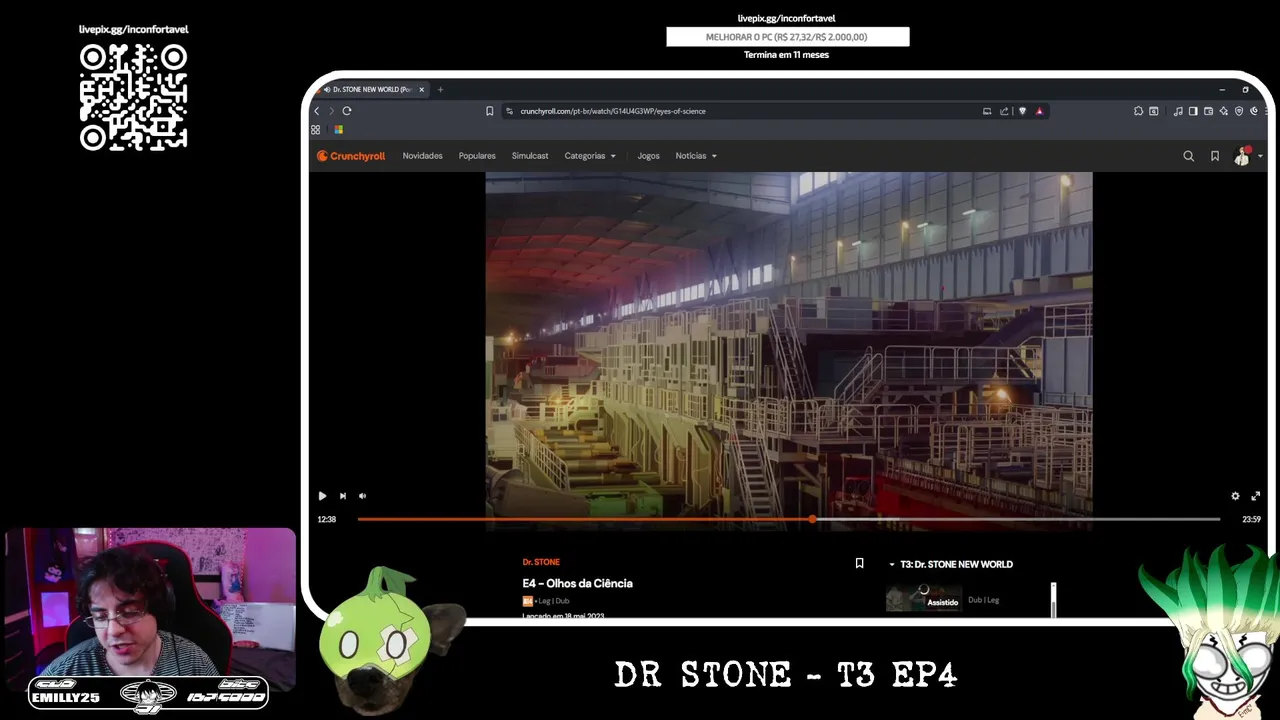Viewport: 1280px width, 720px height.
Task: Play the video
Action: tap(322, 496)
